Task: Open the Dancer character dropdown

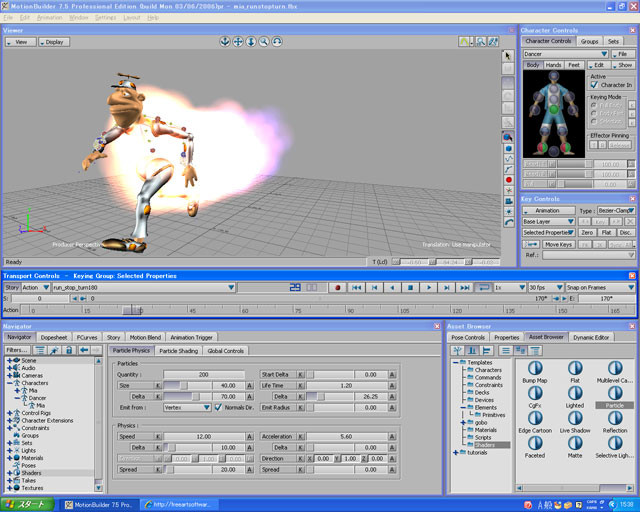Action: (565, 54)
